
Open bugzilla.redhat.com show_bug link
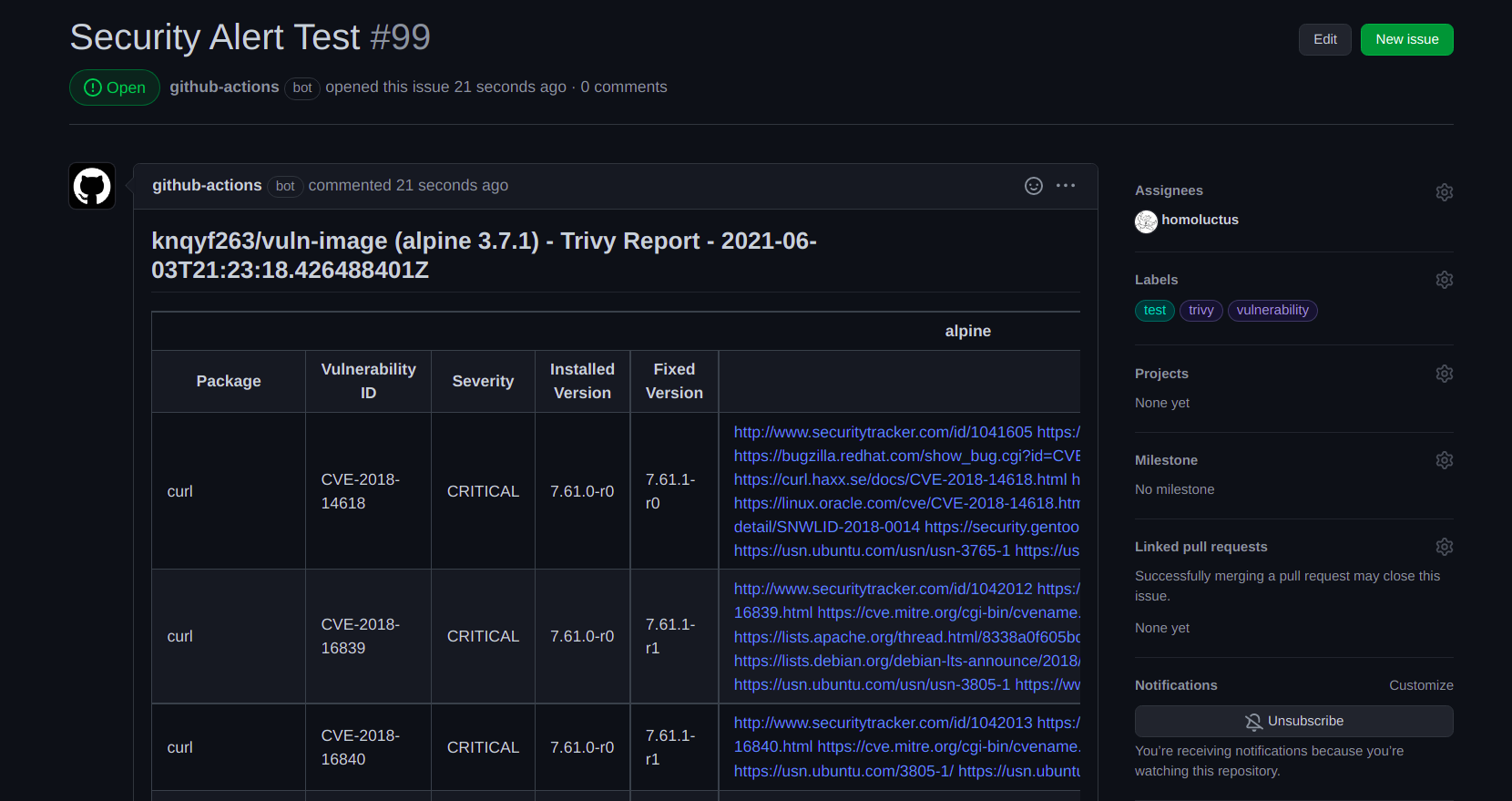tap(907, 456)
